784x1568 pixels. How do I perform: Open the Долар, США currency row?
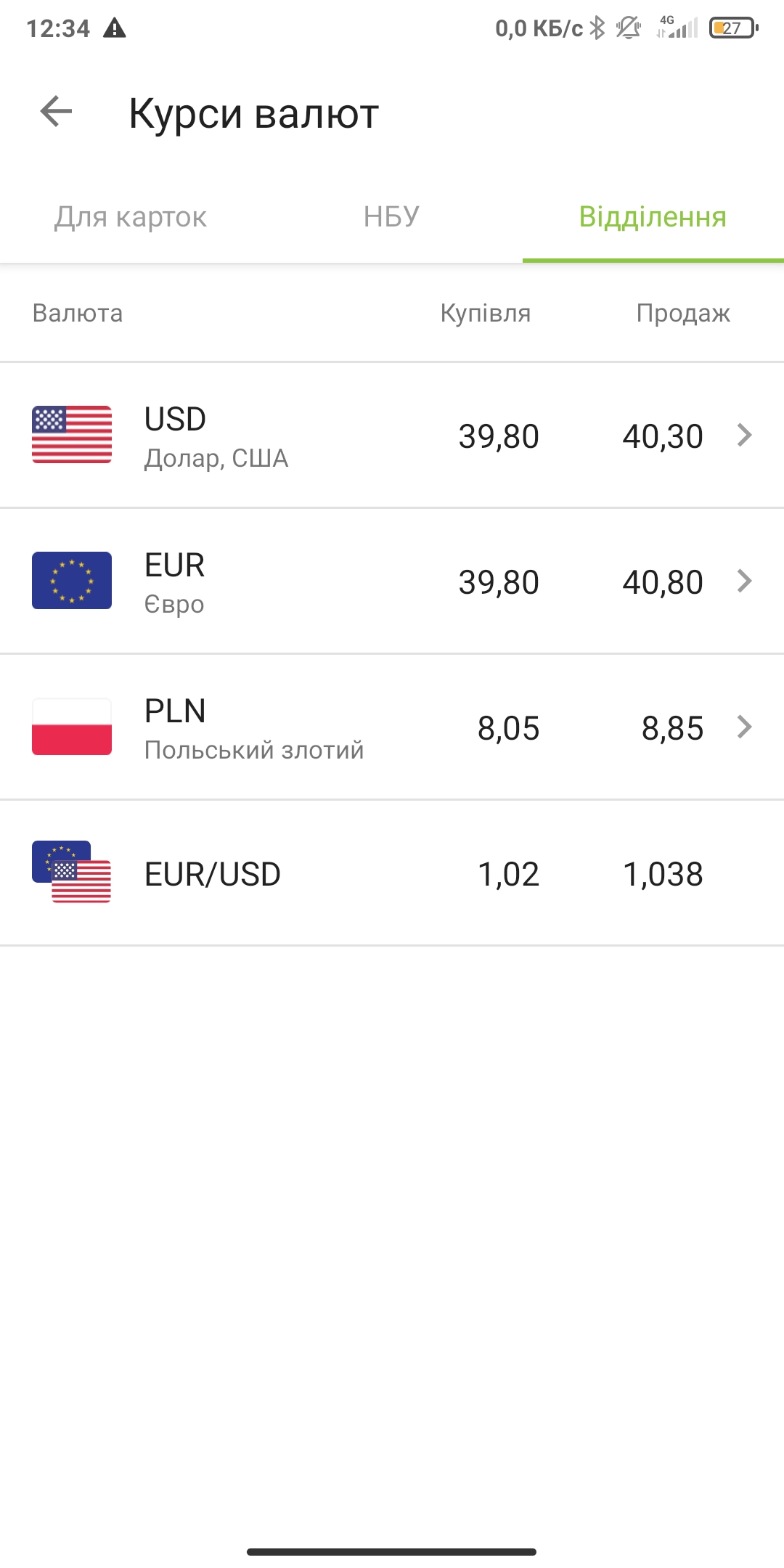click(x=216, y=458)
